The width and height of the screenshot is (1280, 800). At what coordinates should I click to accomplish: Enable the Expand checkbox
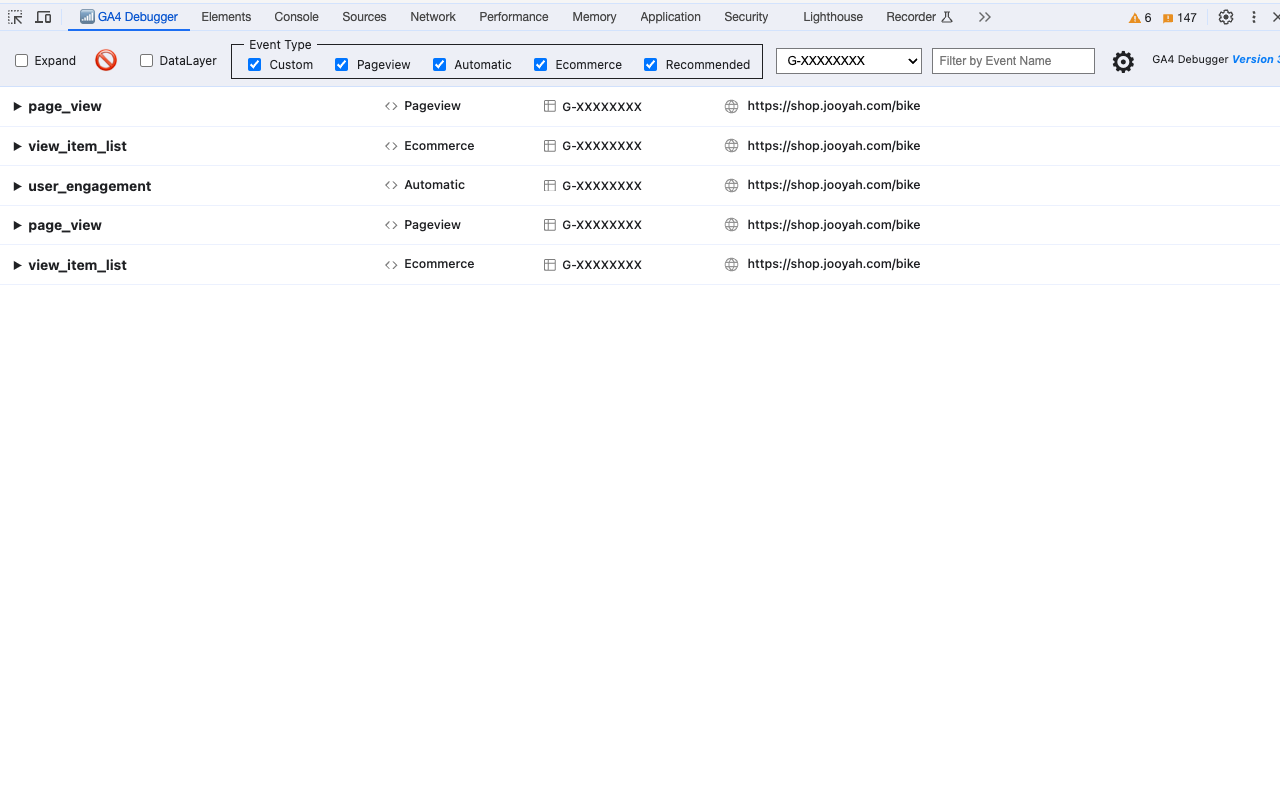(21, 60)
